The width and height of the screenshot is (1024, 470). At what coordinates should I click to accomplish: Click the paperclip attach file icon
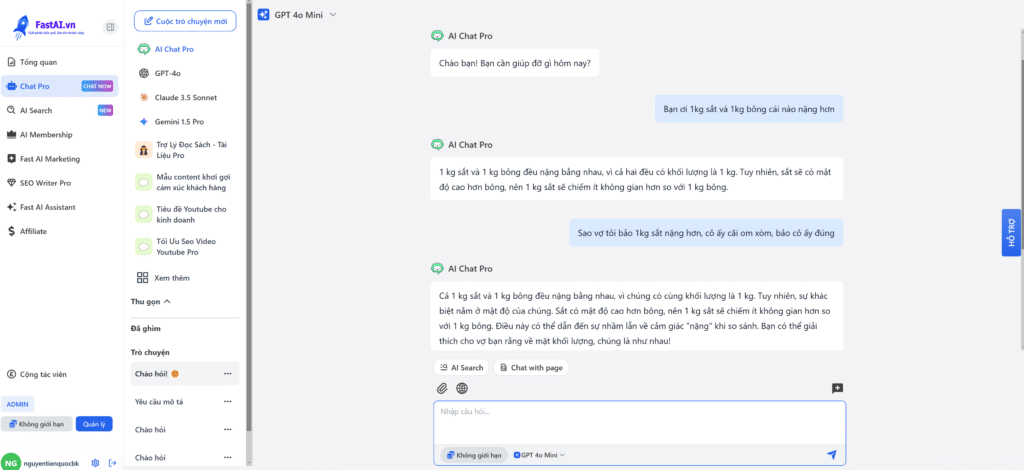442,388
